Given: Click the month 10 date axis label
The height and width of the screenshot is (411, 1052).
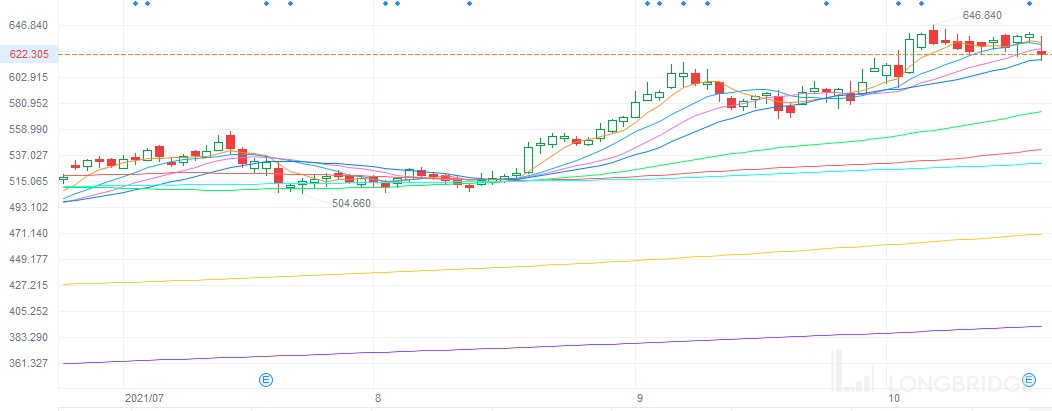Looking at the screenshot, I should pos(896,398).
